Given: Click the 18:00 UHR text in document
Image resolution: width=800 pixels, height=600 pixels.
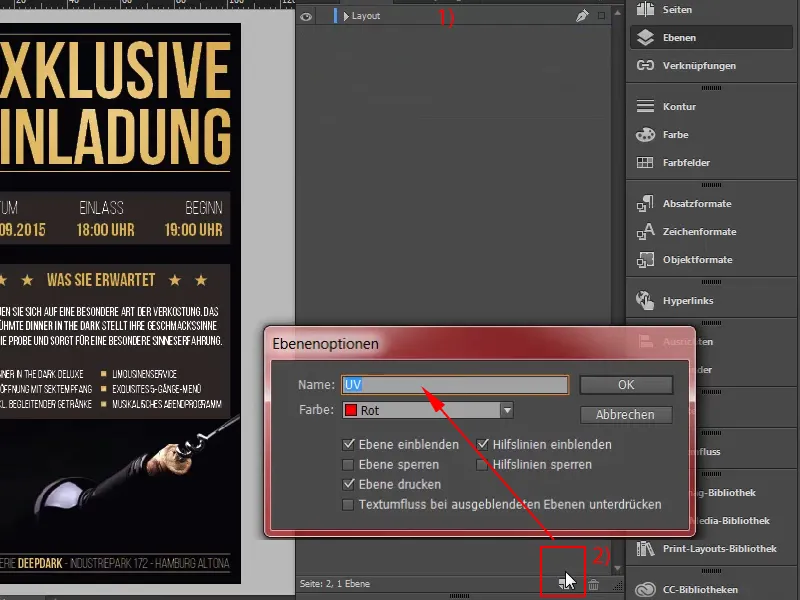Looking at the screenshot, I should click(106, 230).
